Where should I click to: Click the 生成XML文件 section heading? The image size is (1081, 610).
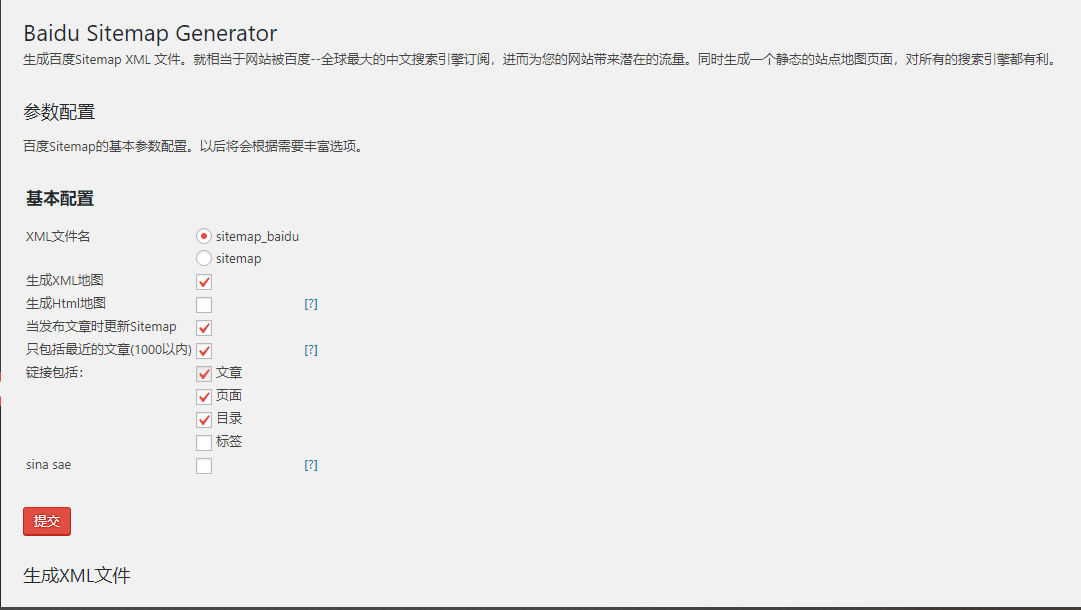click(x=77, y=576)
